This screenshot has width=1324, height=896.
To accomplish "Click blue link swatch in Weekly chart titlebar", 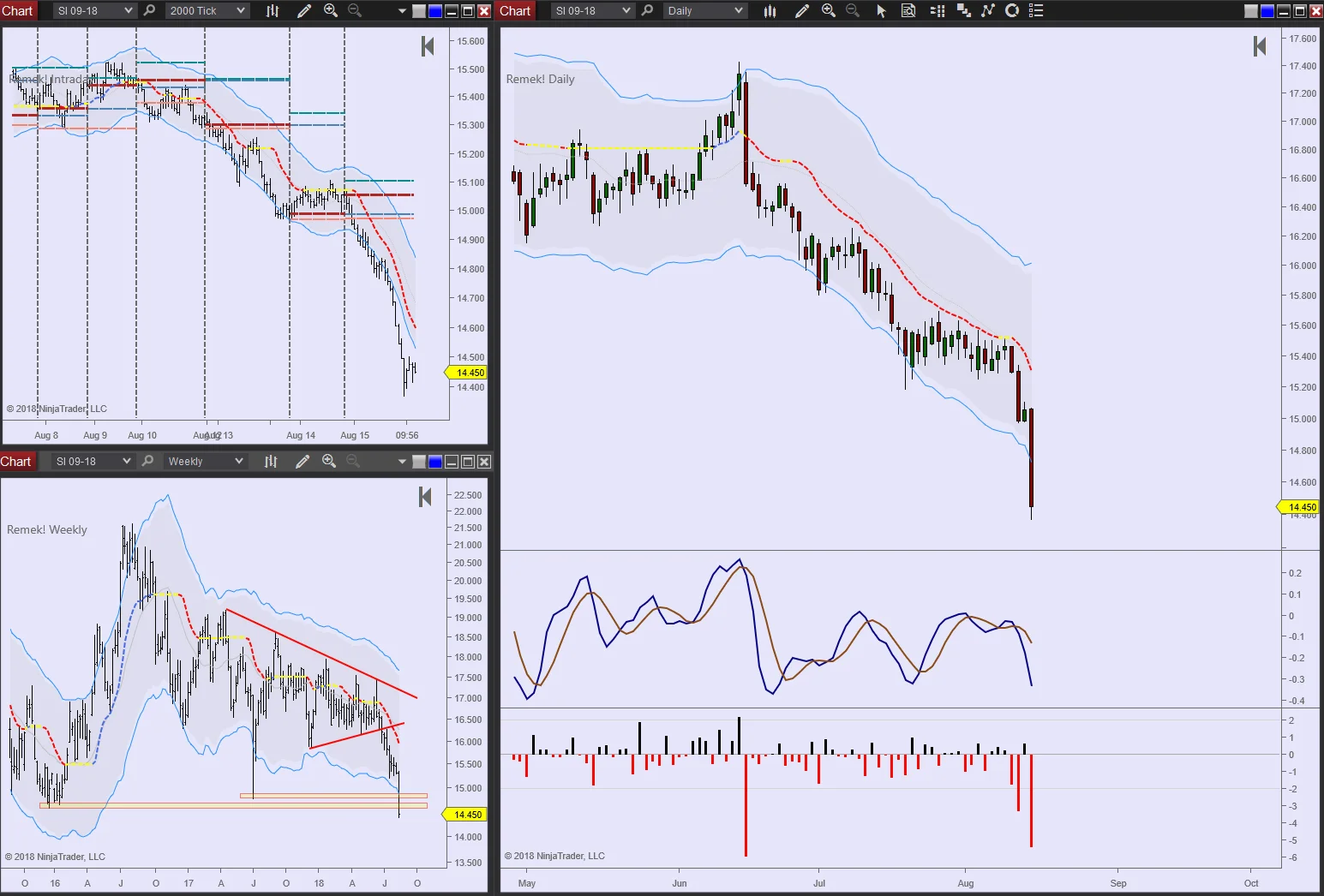I will point(435,462).
